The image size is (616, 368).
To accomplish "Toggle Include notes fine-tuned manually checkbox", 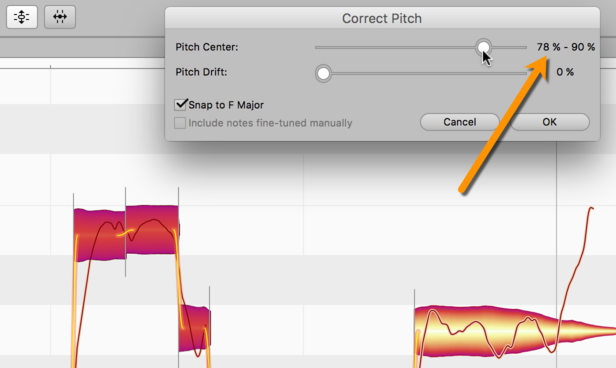I will point(180,123).
